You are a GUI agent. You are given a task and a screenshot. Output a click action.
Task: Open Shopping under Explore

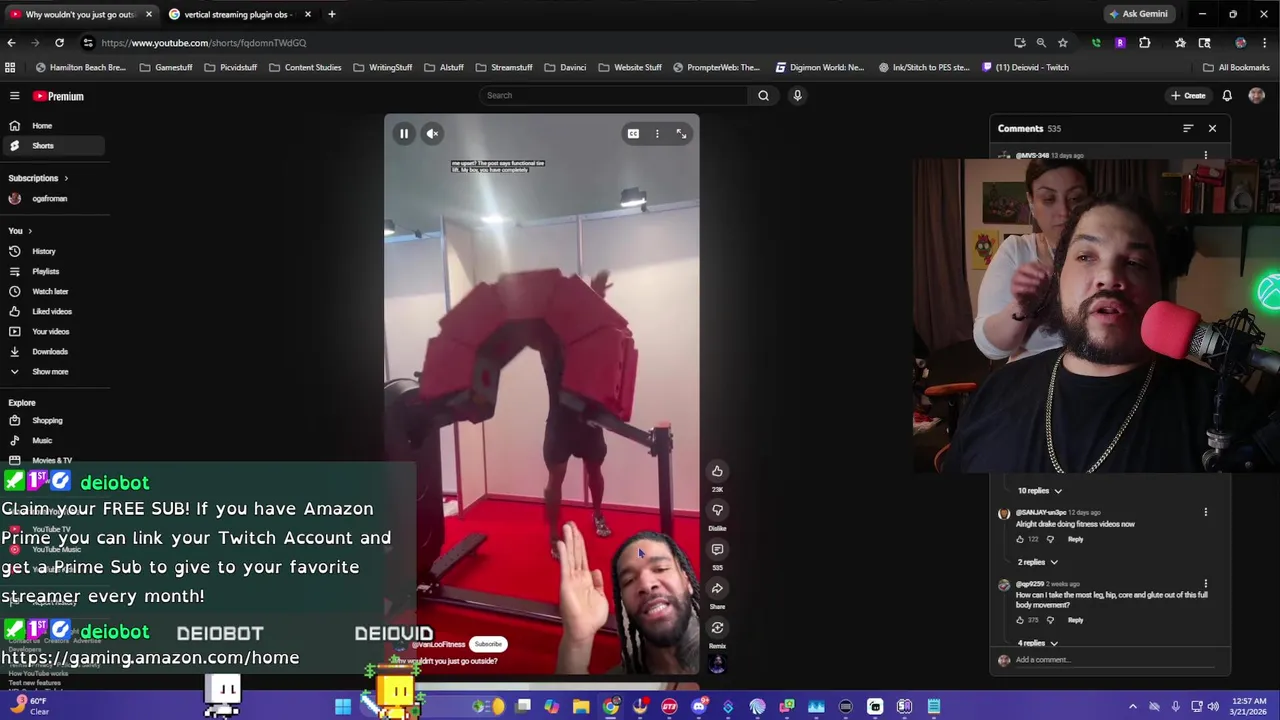52,420
